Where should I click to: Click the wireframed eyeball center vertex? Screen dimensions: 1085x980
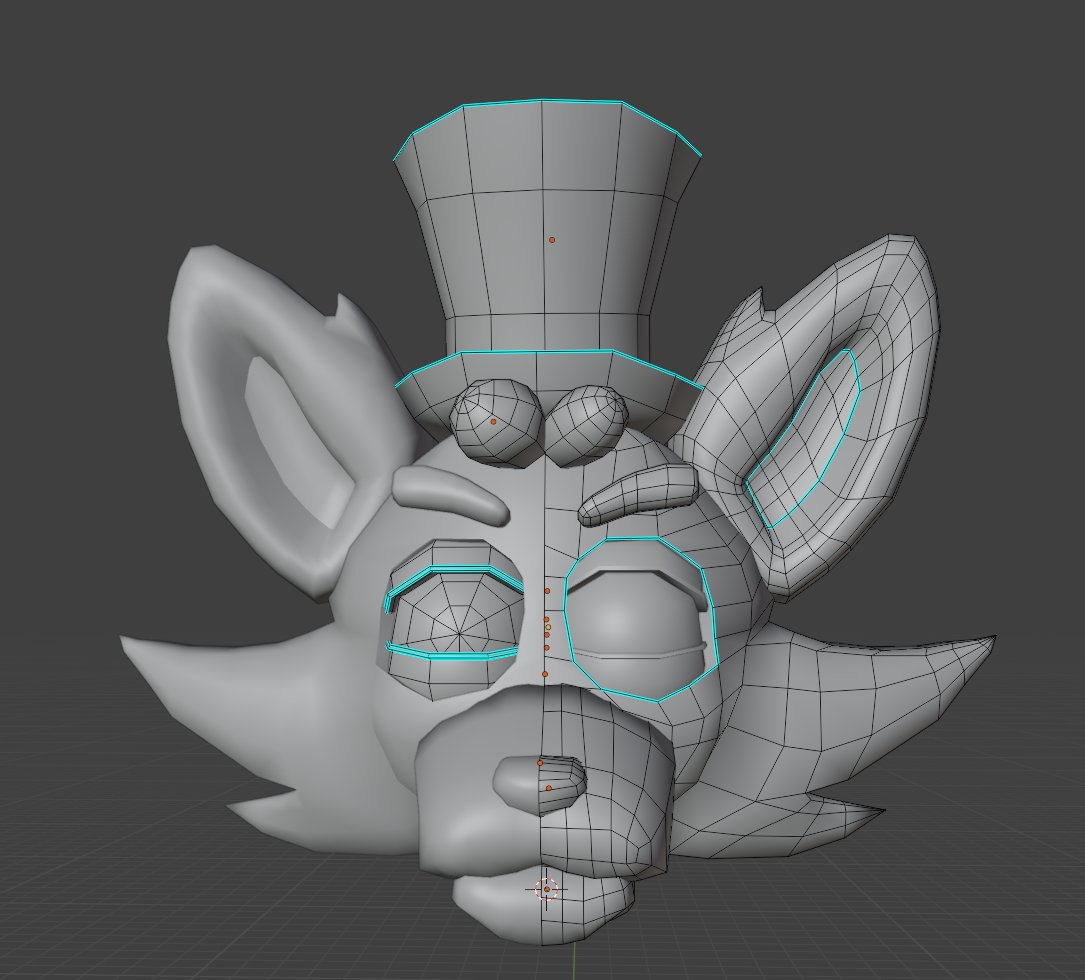tap(459, 633)
